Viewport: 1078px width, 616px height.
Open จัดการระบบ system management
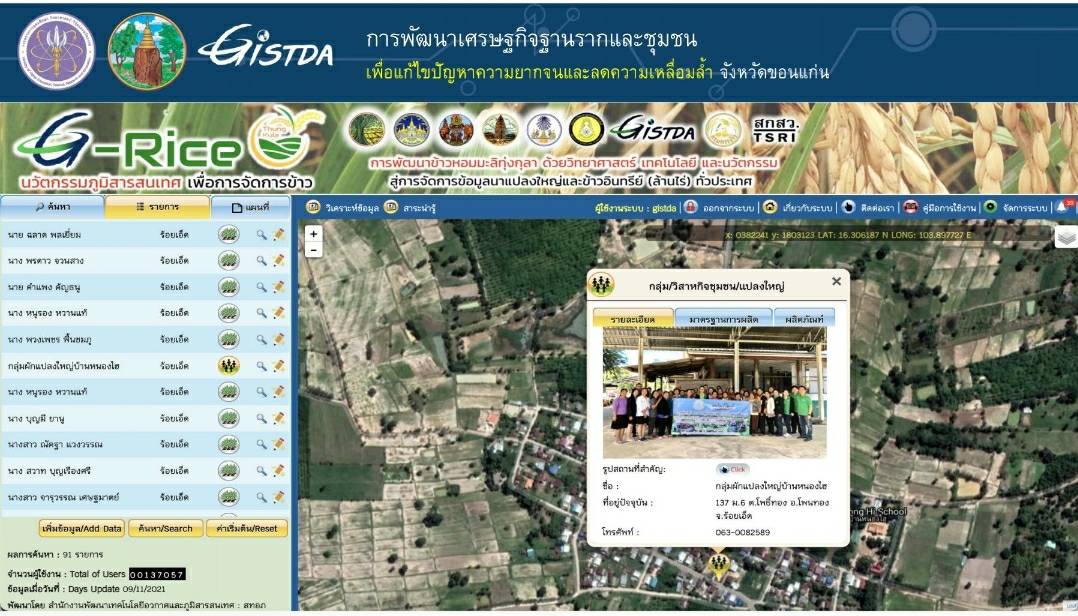pos(1015,207)
